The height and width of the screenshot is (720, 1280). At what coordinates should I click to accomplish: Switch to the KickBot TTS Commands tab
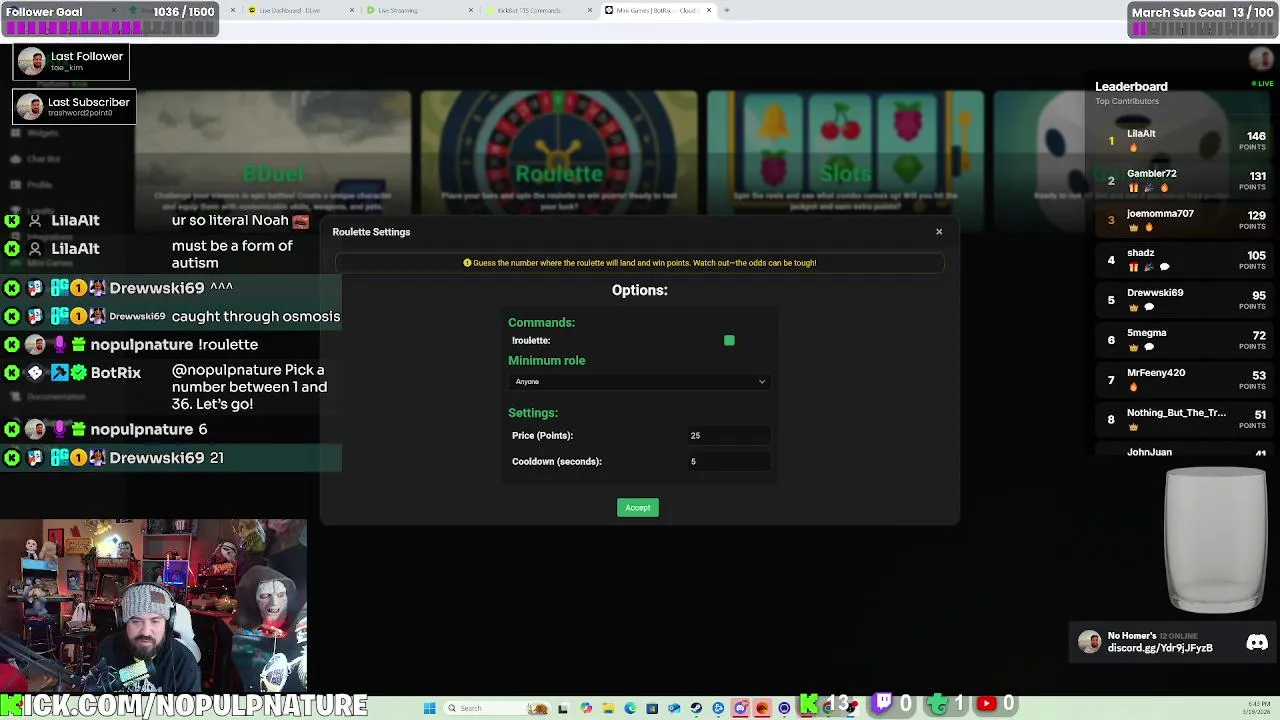click(x=537, y=10)
